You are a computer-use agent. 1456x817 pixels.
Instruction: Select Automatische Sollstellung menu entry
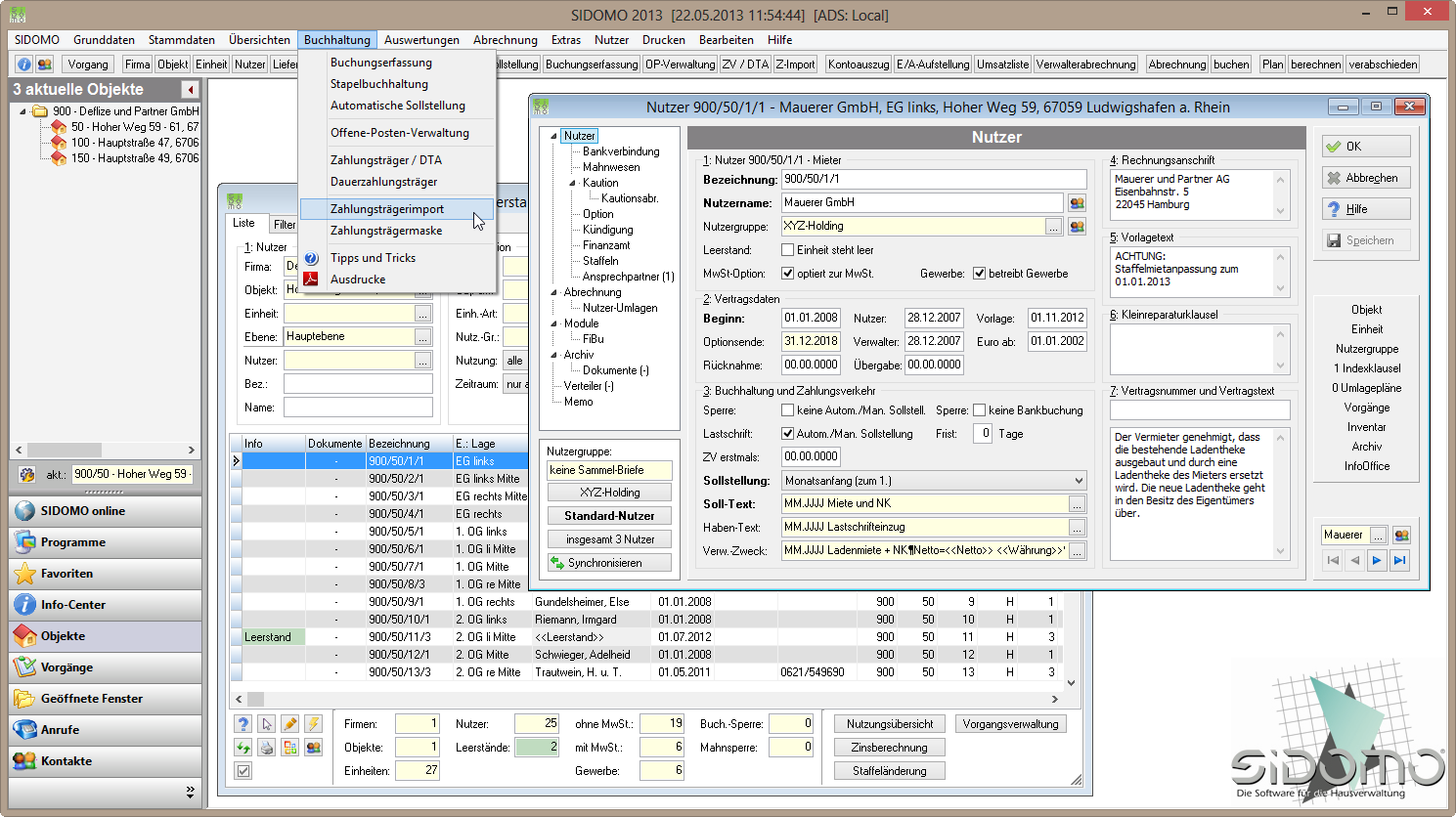point(397,106)
